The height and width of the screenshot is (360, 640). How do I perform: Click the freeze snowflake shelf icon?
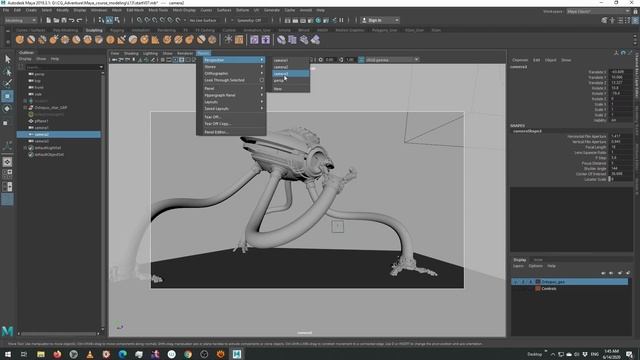(x=228, y=40)
